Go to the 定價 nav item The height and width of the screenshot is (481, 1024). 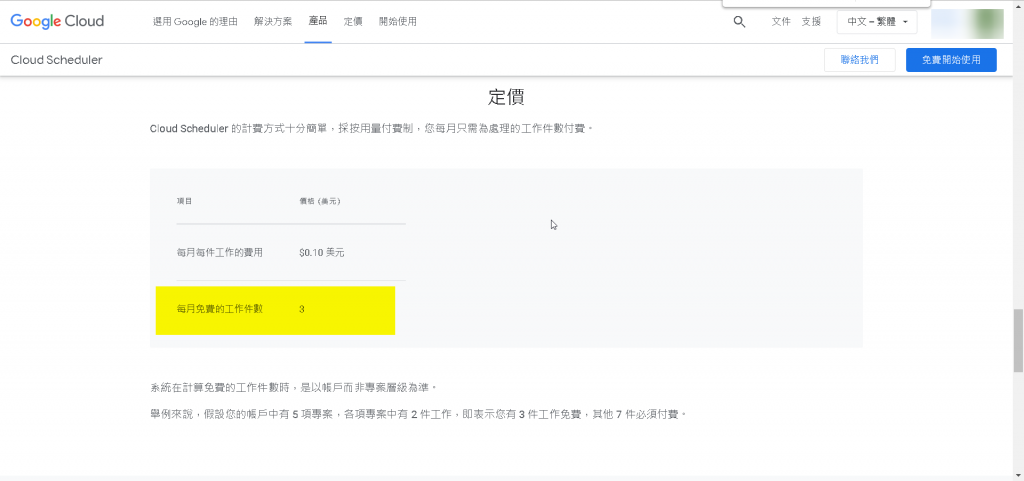pyautogui.click(x=353, y=22)
